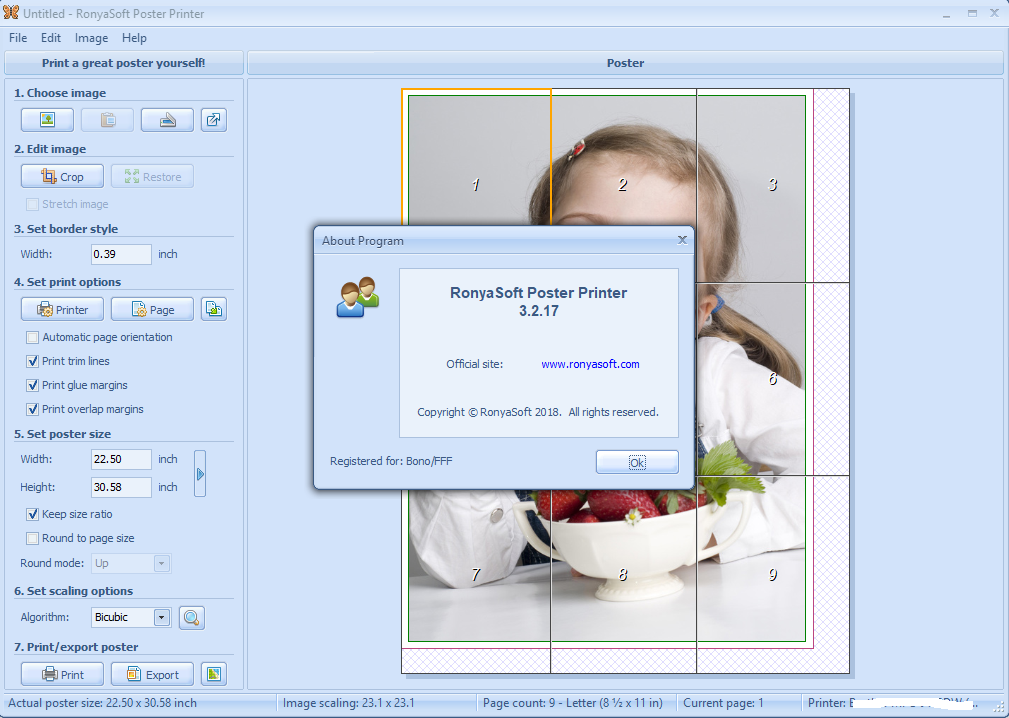Close the About Program dialog
The width and height of the screenshot is (1009, 718).
coord(682,240)
